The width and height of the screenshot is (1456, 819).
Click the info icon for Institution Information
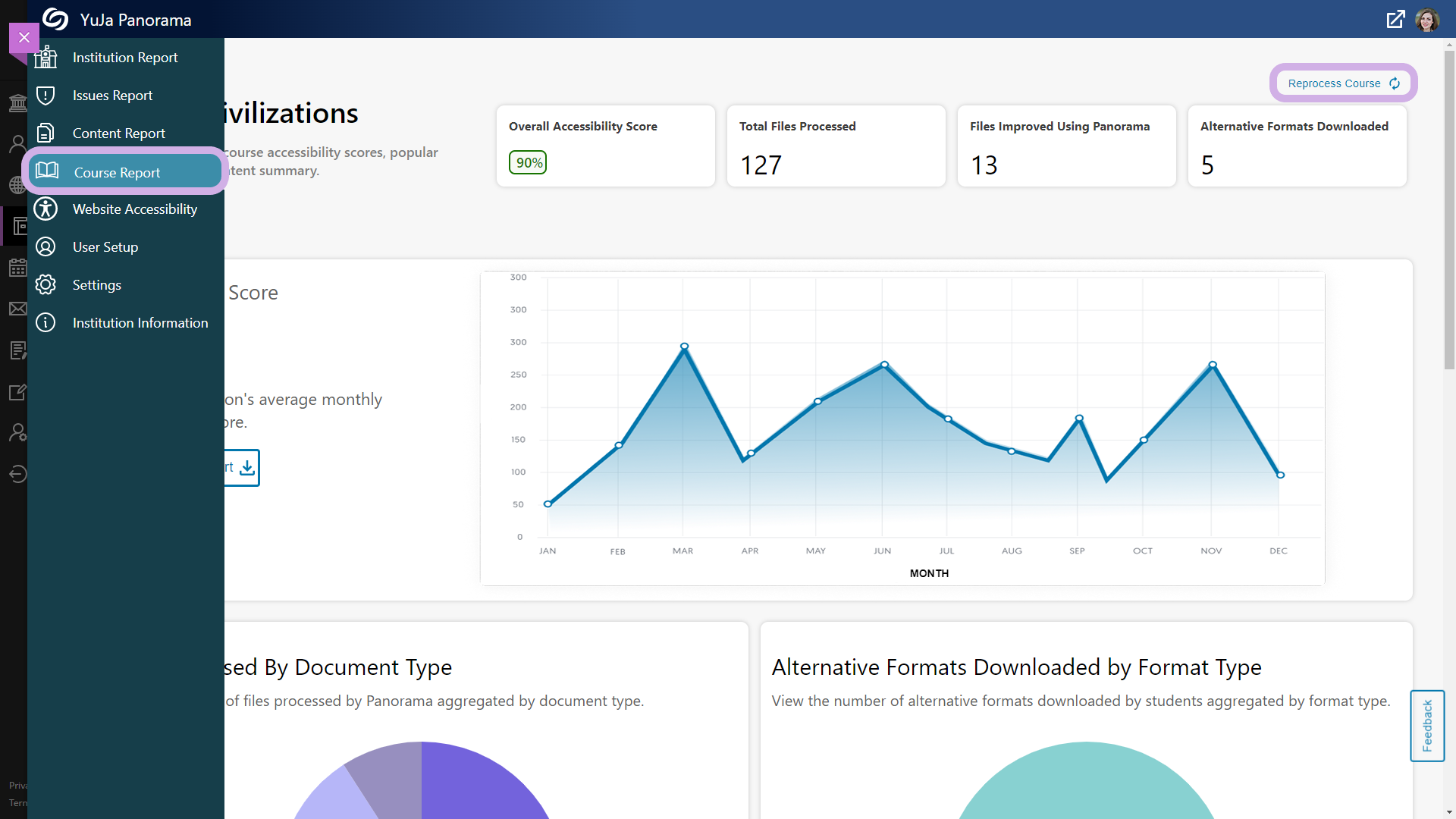[45, 322]
